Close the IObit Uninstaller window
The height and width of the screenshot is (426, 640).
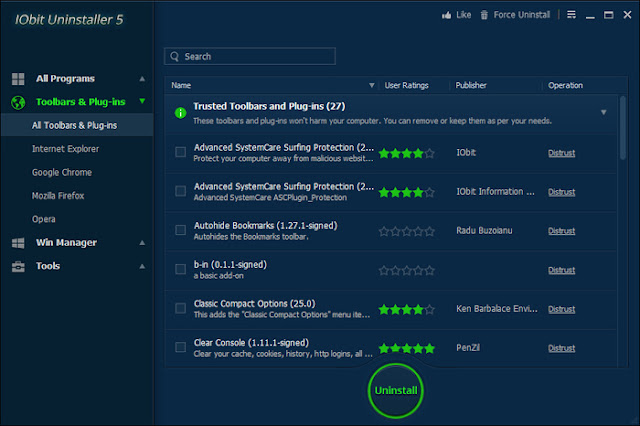[627, 15]
